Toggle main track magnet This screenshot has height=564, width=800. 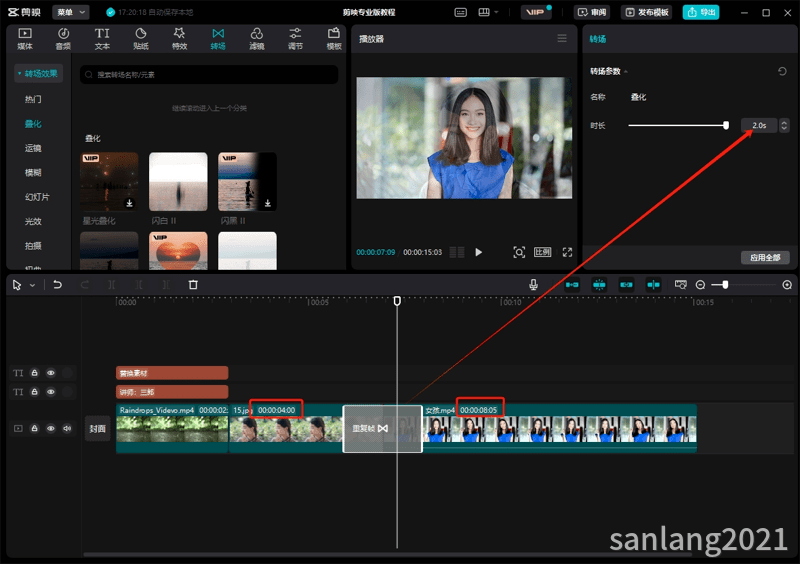pos(572,285)
